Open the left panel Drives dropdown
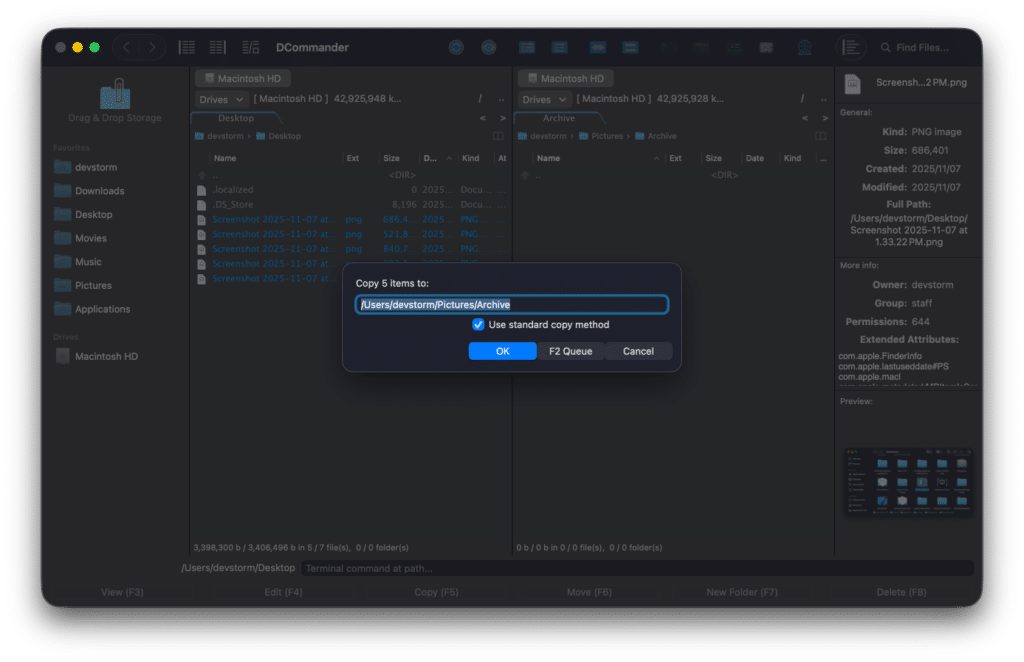 click(x=222, y=99)
